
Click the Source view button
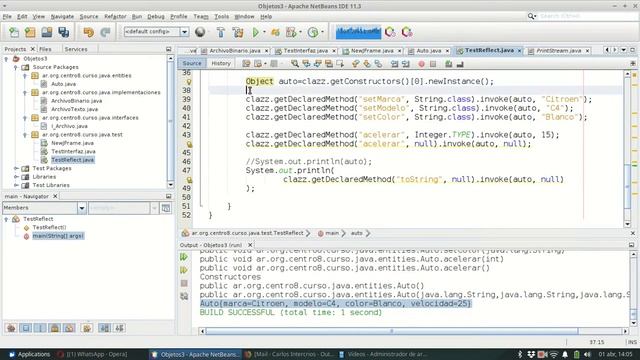tap(192, 63)
